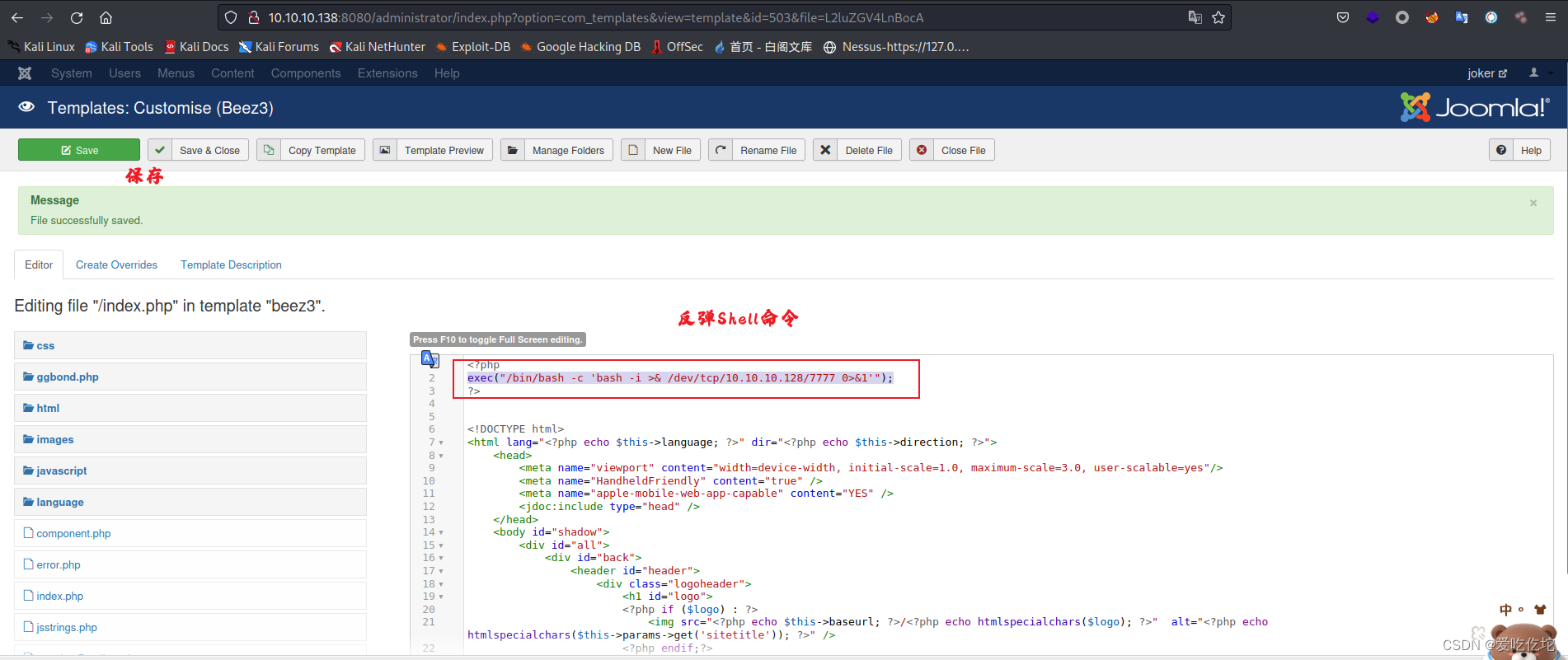Viewport: 1568px width, 660px height.
Task: Click the site security shield icon
Action: tap(231, 17)
